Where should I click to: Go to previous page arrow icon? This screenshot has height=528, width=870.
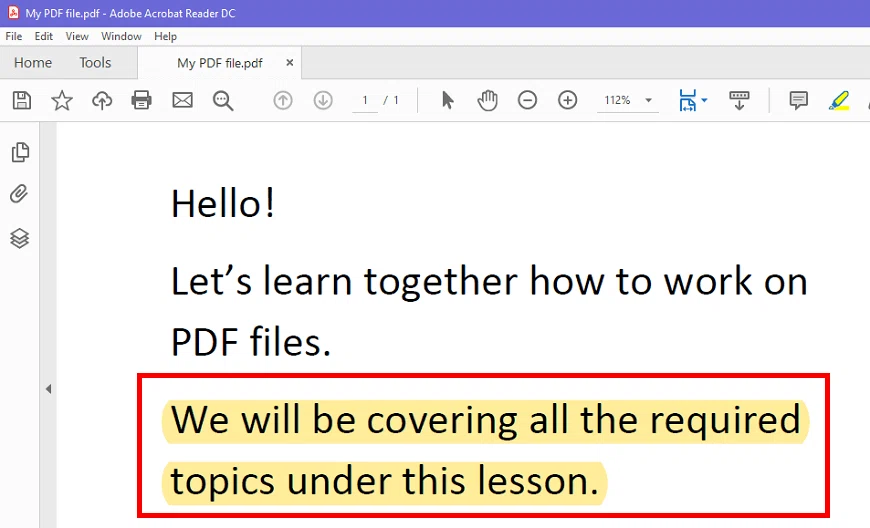click(283, 100)
